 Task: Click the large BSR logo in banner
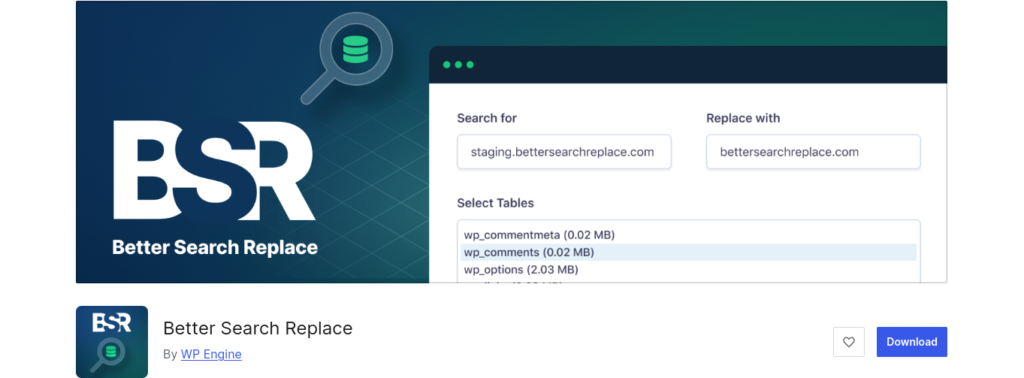coord(214,170)
